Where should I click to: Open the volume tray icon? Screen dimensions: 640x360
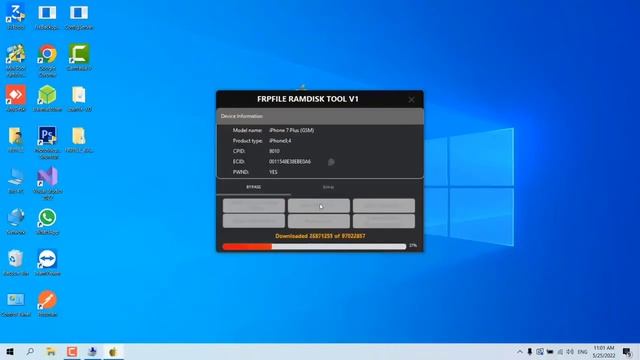coord(570,351)
